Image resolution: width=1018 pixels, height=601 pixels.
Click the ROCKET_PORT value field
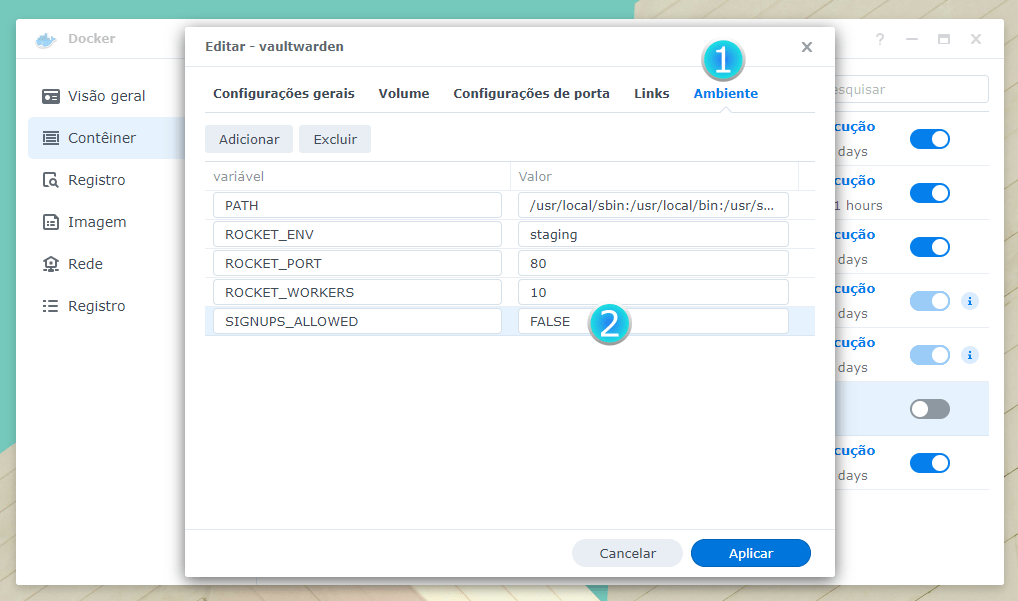(x=652, y=263)
